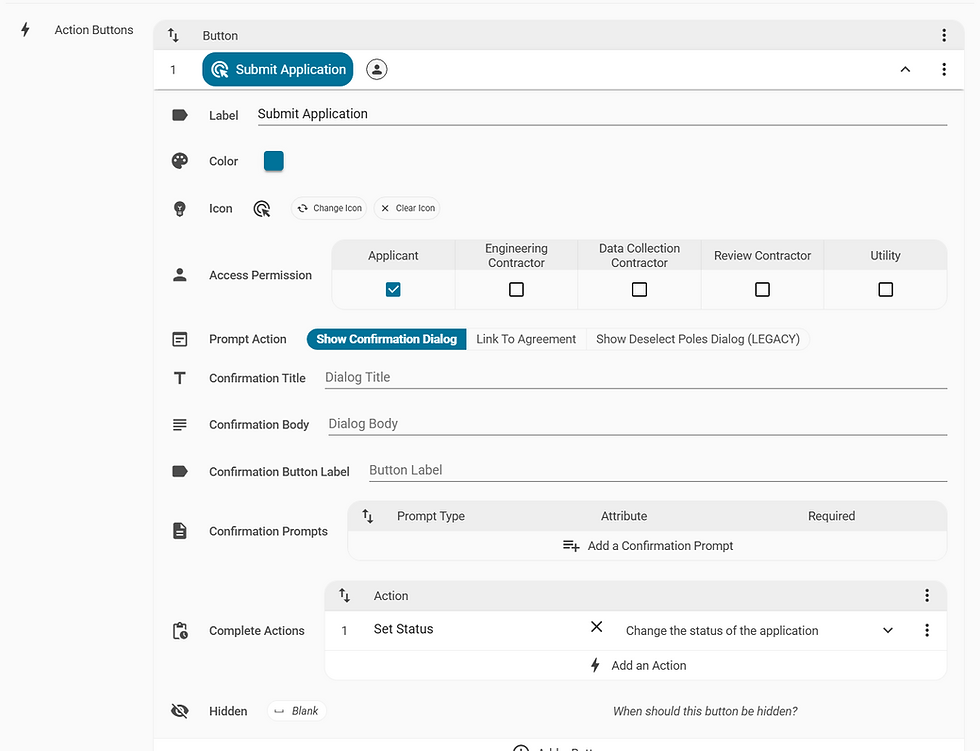Click the Blank hidden condition chip

[296, 711]
